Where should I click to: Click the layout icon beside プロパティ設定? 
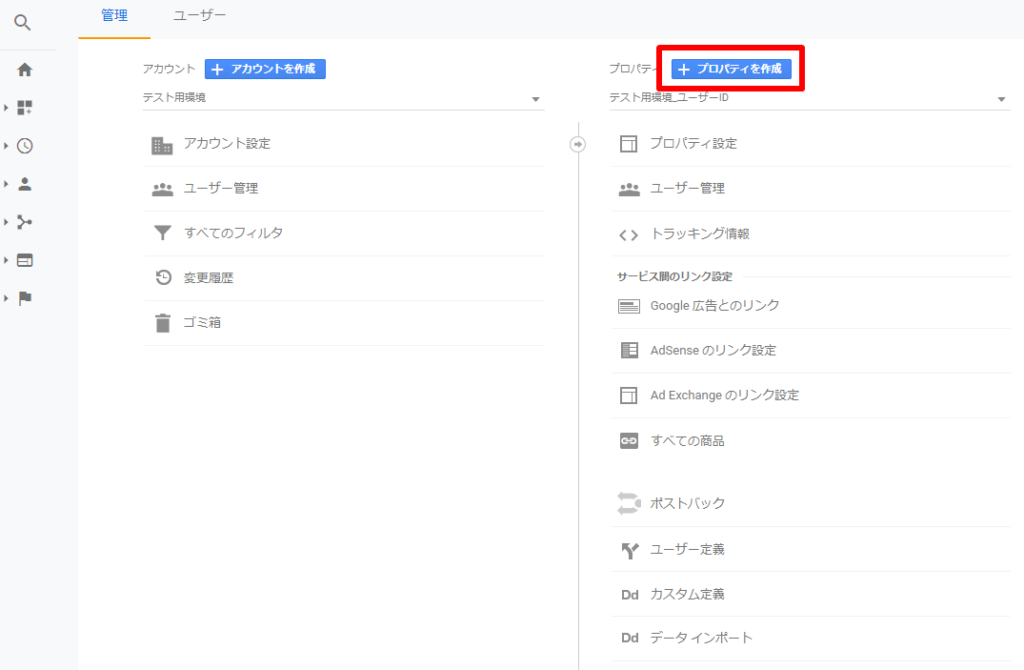coord(628,144)
